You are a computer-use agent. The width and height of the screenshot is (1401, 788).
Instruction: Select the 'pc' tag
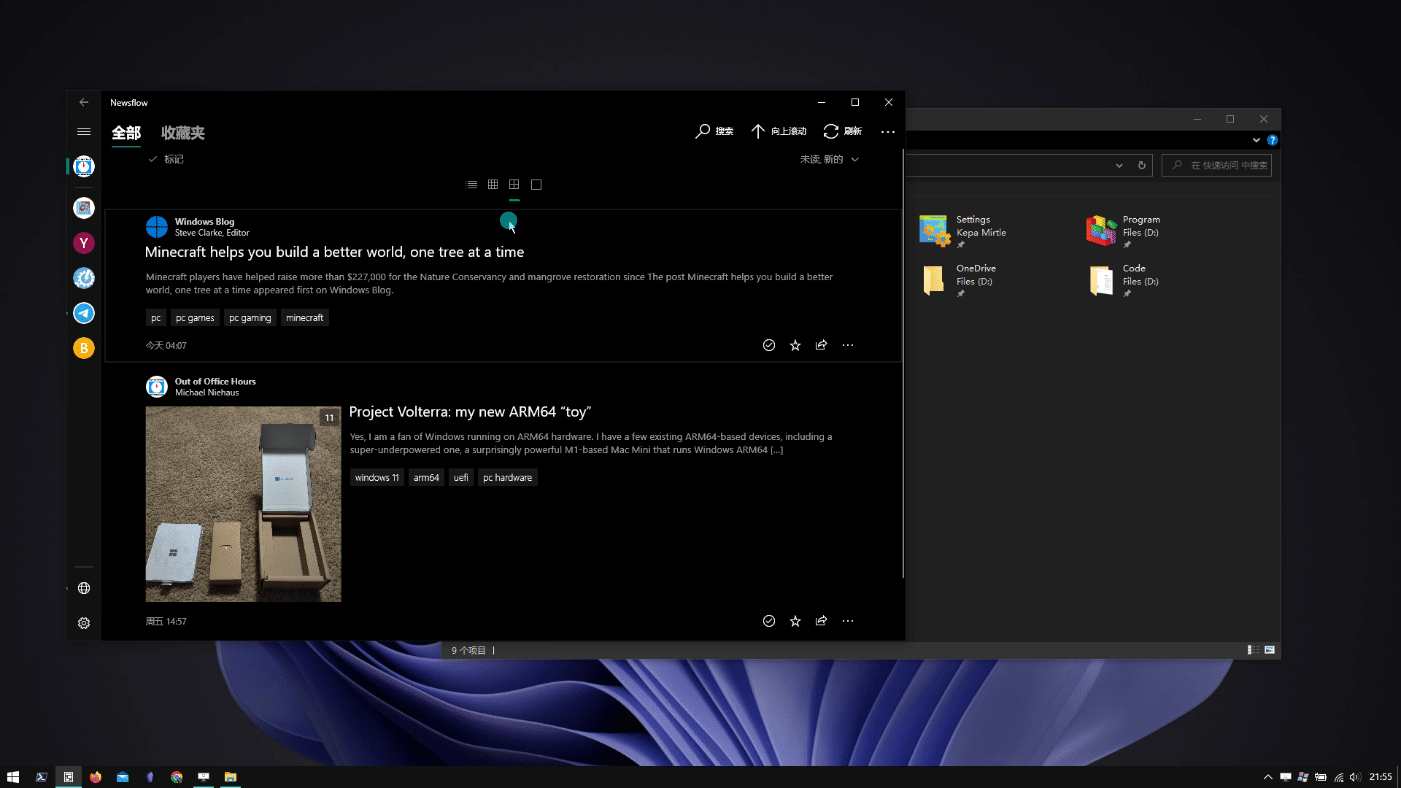[x=155, y=318]
